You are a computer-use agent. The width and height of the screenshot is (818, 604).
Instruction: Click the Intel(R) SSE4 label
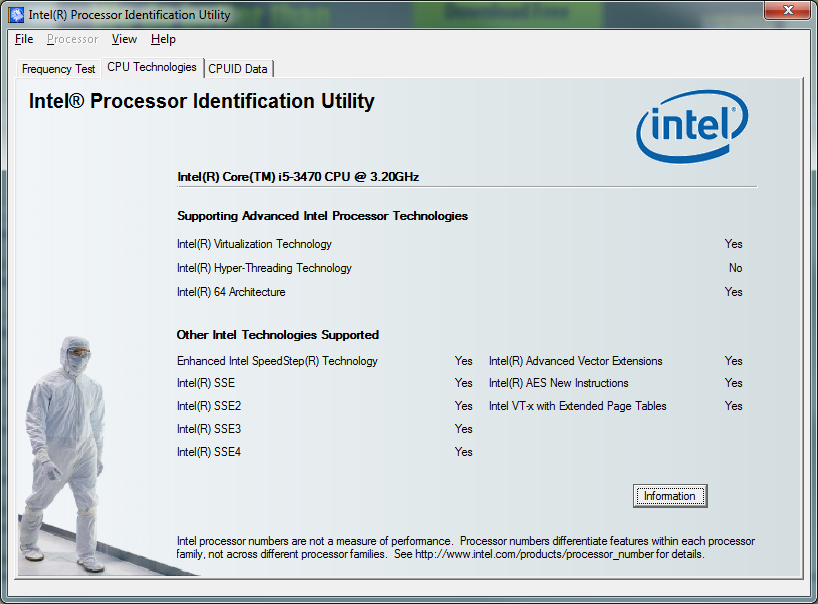tap(209, 452)
